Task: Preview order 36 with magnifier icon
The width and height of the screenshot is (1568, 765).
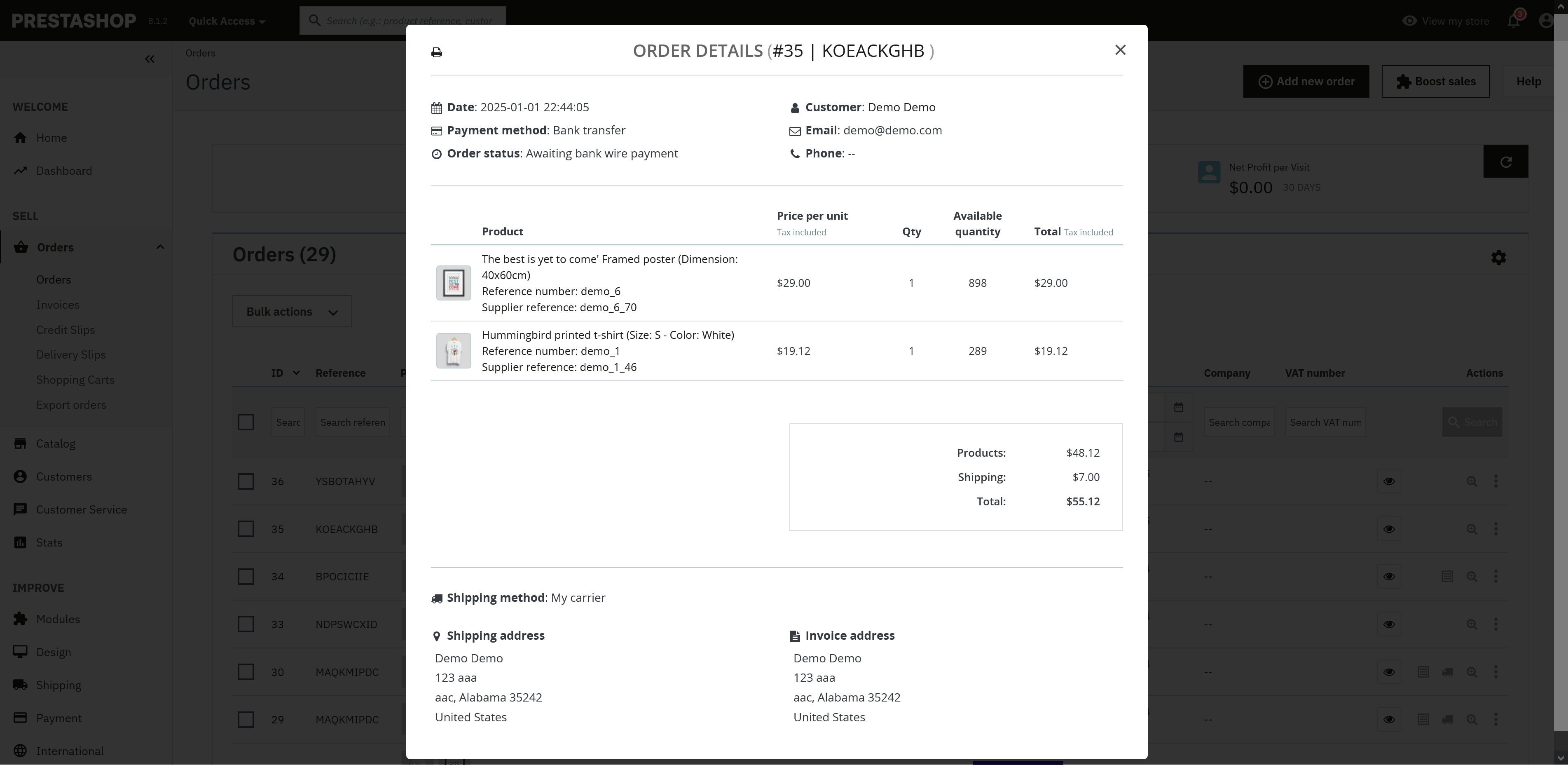Action: tap(1472, 481)
